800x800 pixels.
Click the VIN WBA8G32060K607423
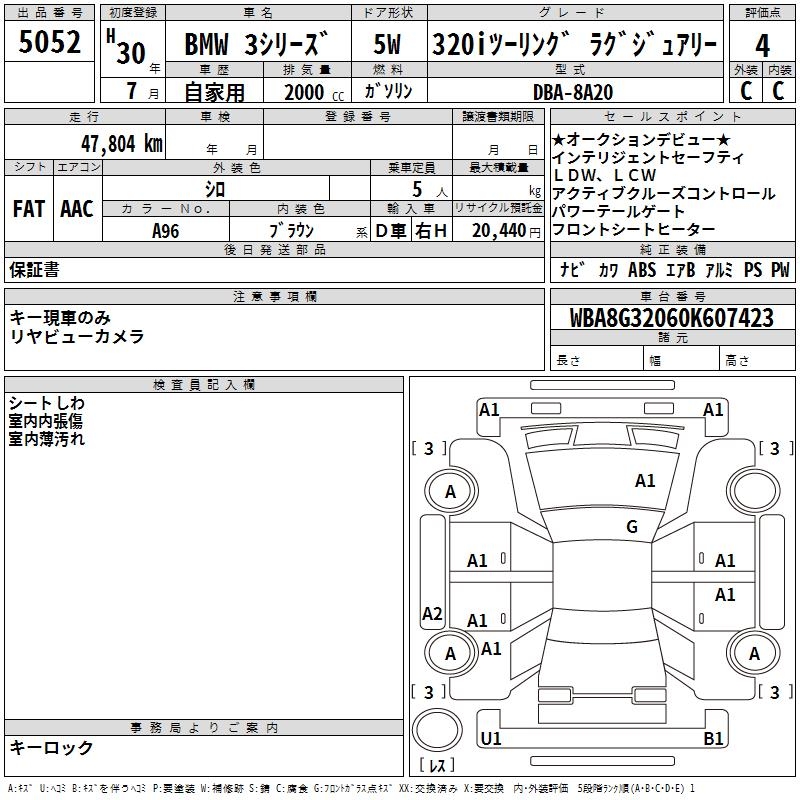[x=672, y=318]
